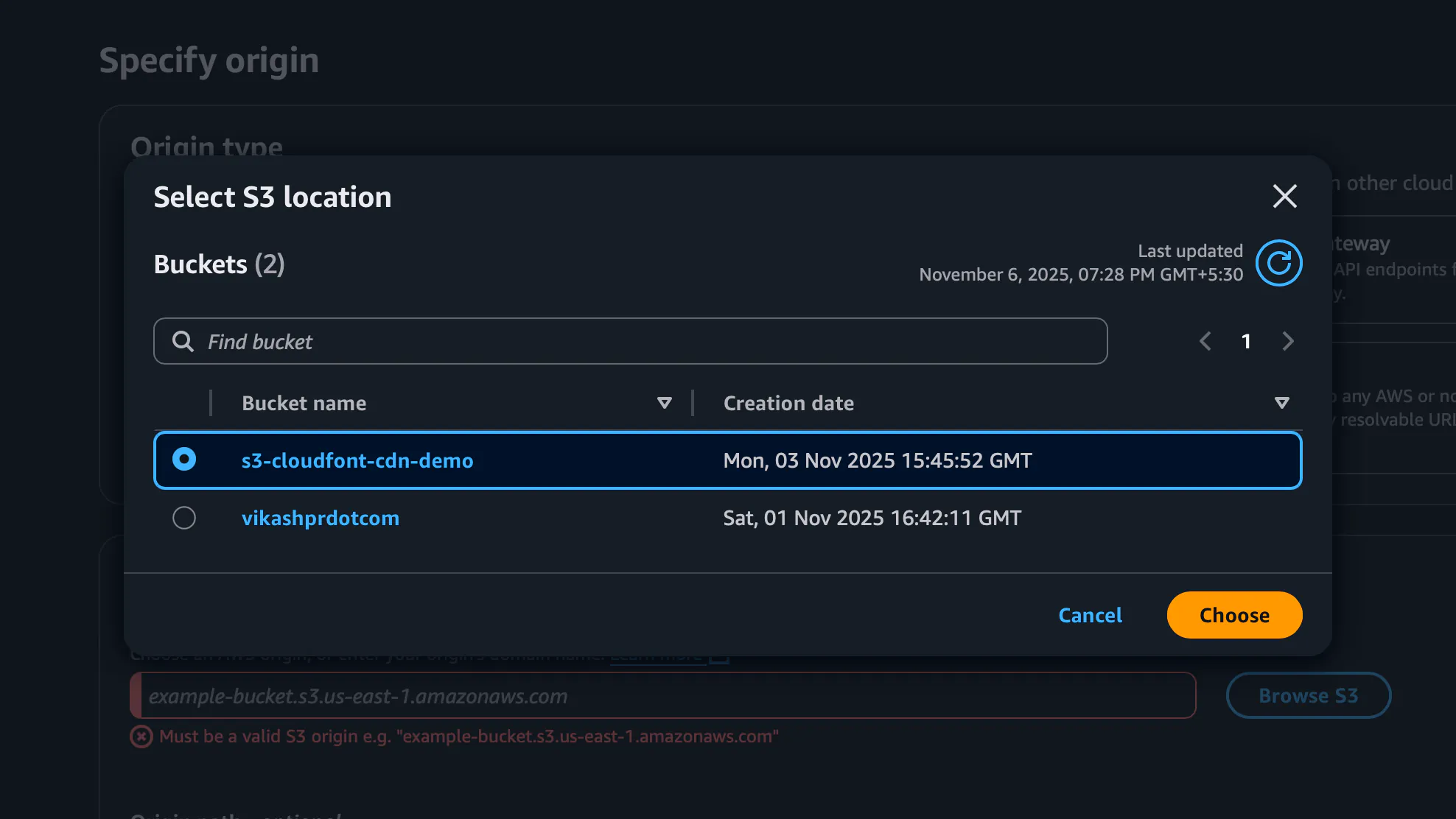Go to previous page using left chevron

[1205, 341]
